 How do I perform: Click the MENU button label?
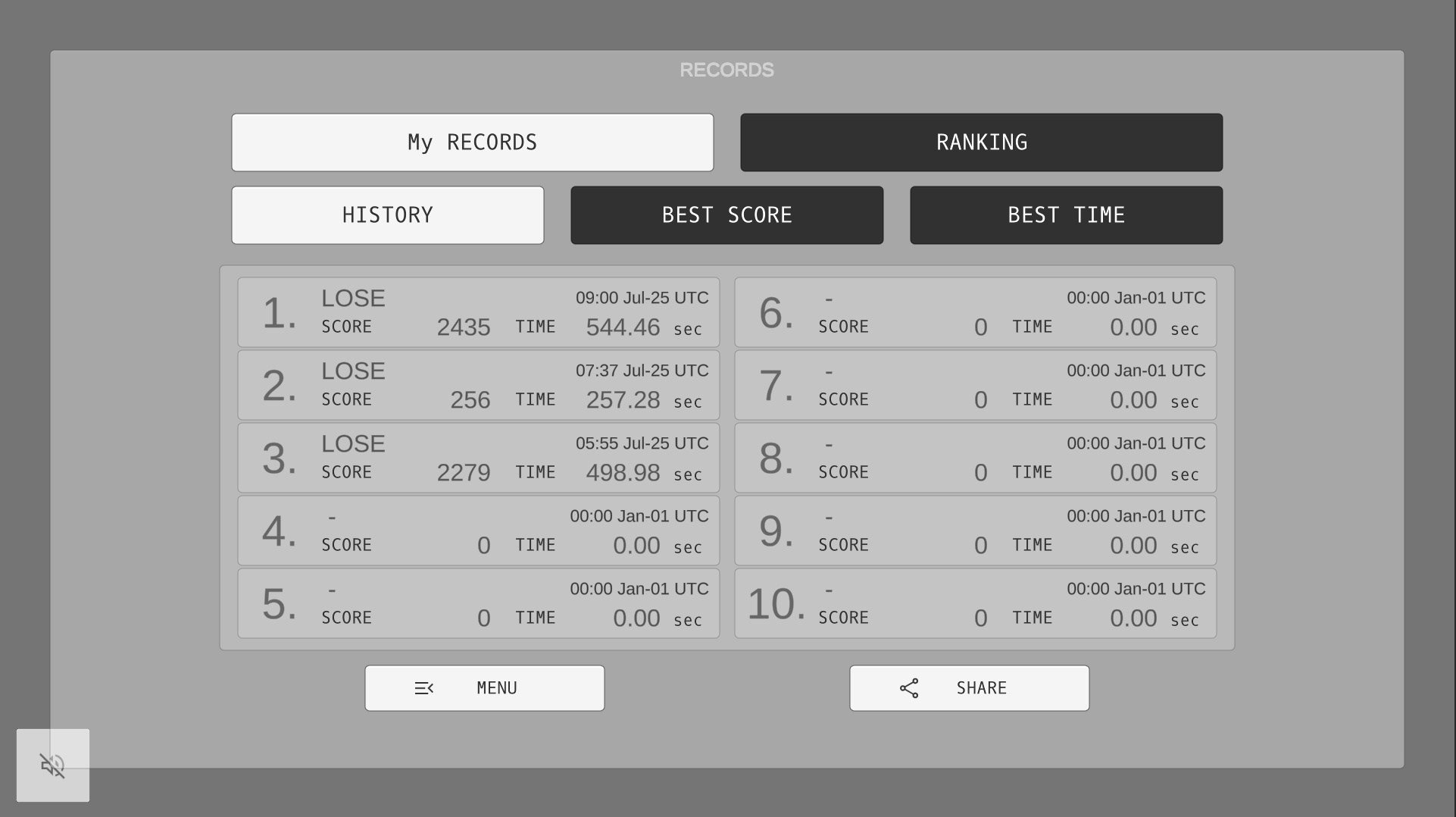(x=497, y=688)
